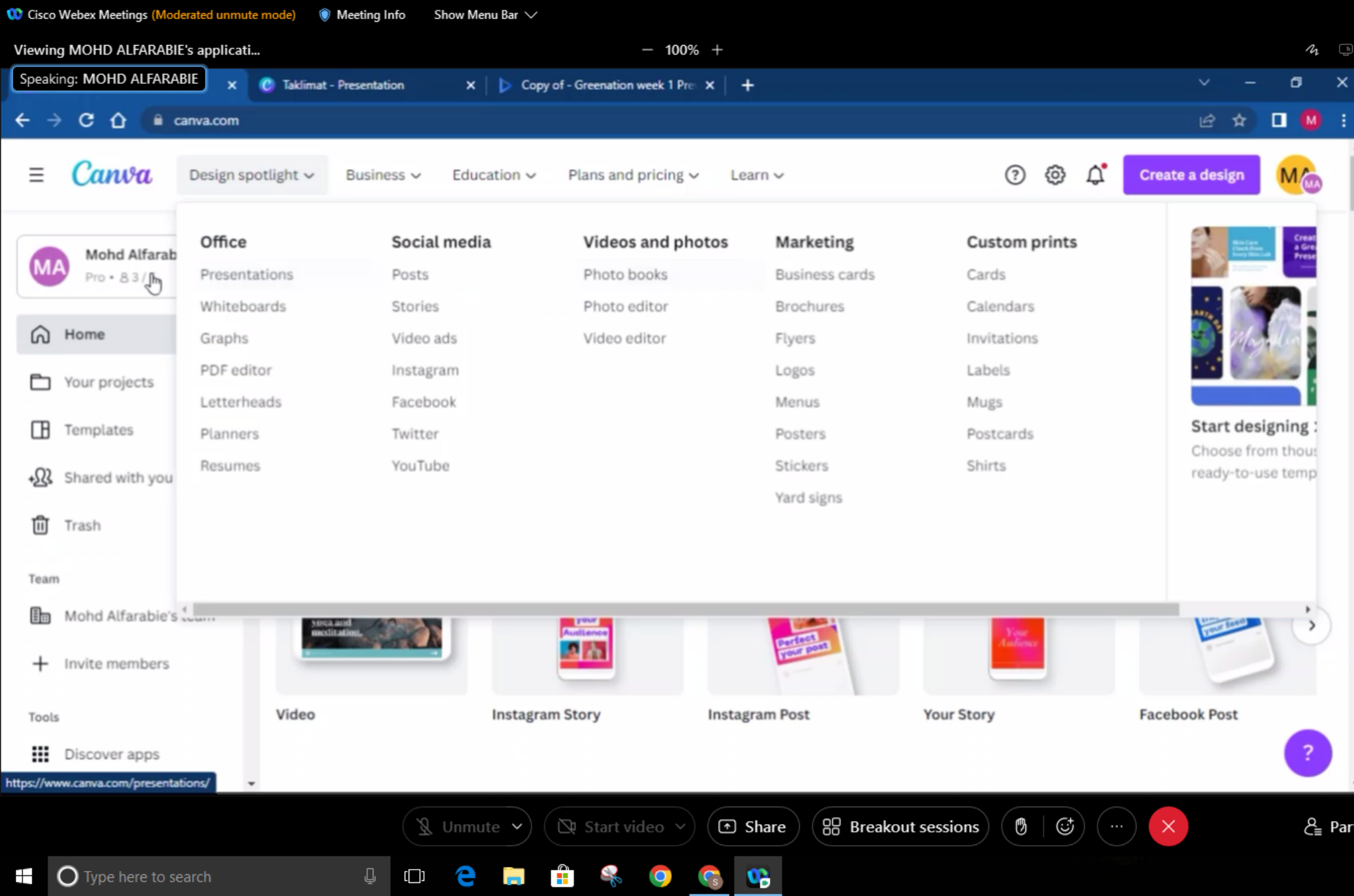1354x896 pixels.
Task: Open browser tab search chevron
Action: (1204, 83)
